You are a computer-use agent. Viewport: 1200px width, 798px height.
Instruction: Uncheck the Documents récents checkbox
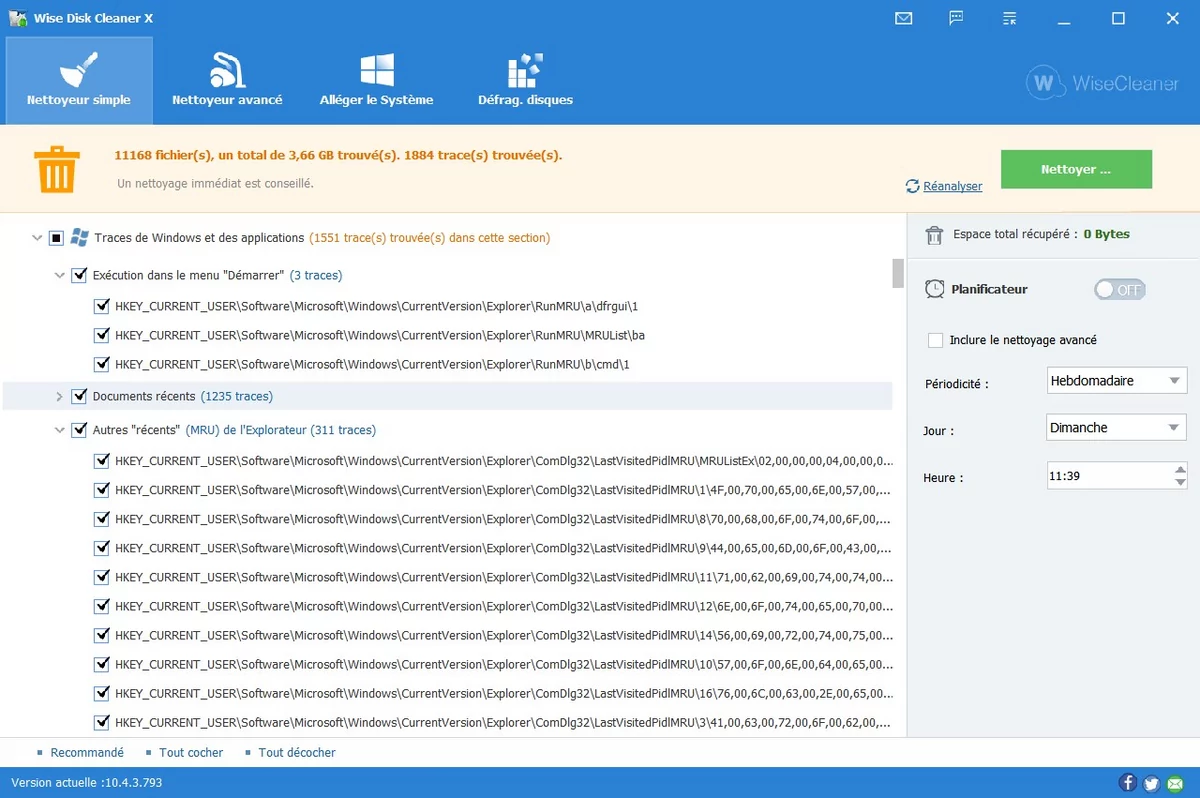[79, 396]
